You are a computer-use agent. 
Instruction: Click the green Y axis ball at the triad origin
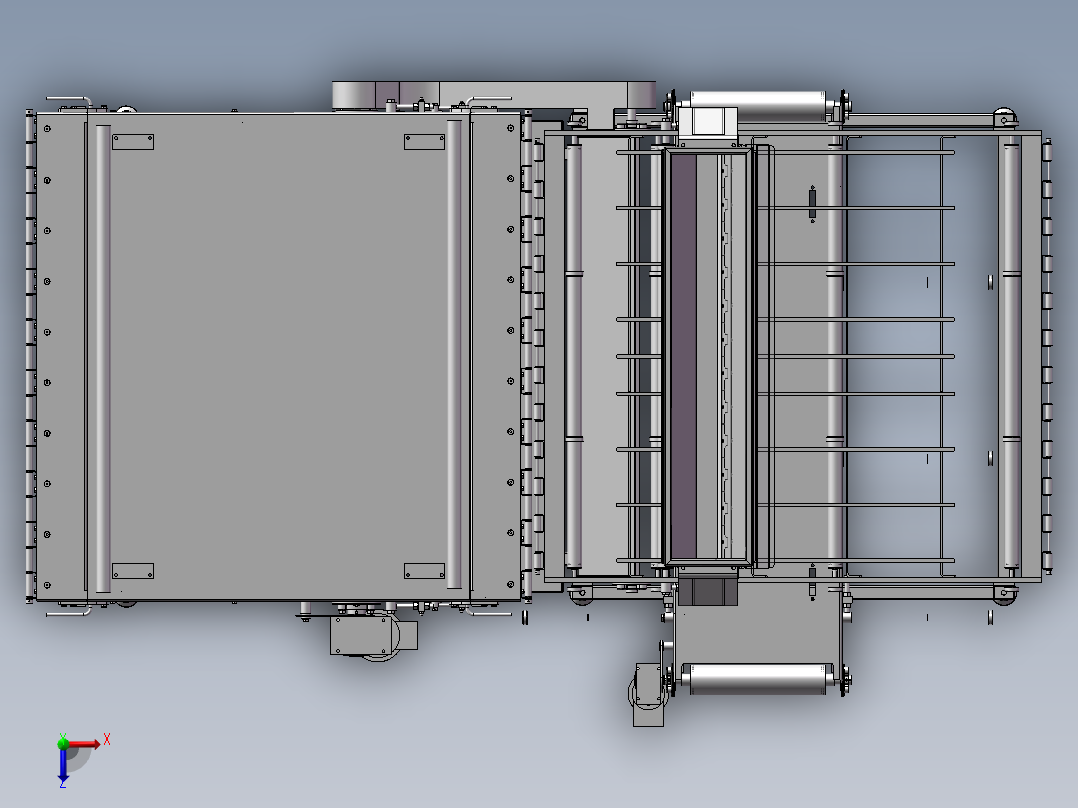(63, 743)
